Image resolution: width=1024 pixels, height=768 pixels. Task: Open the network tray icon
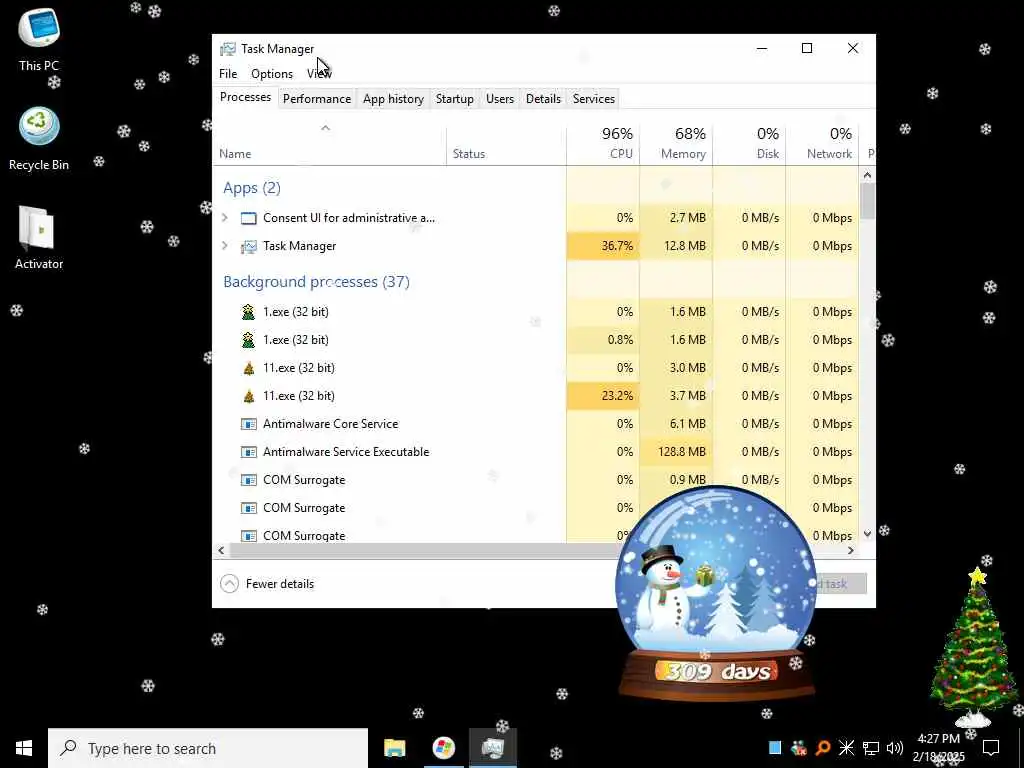(x=871, y=748)
